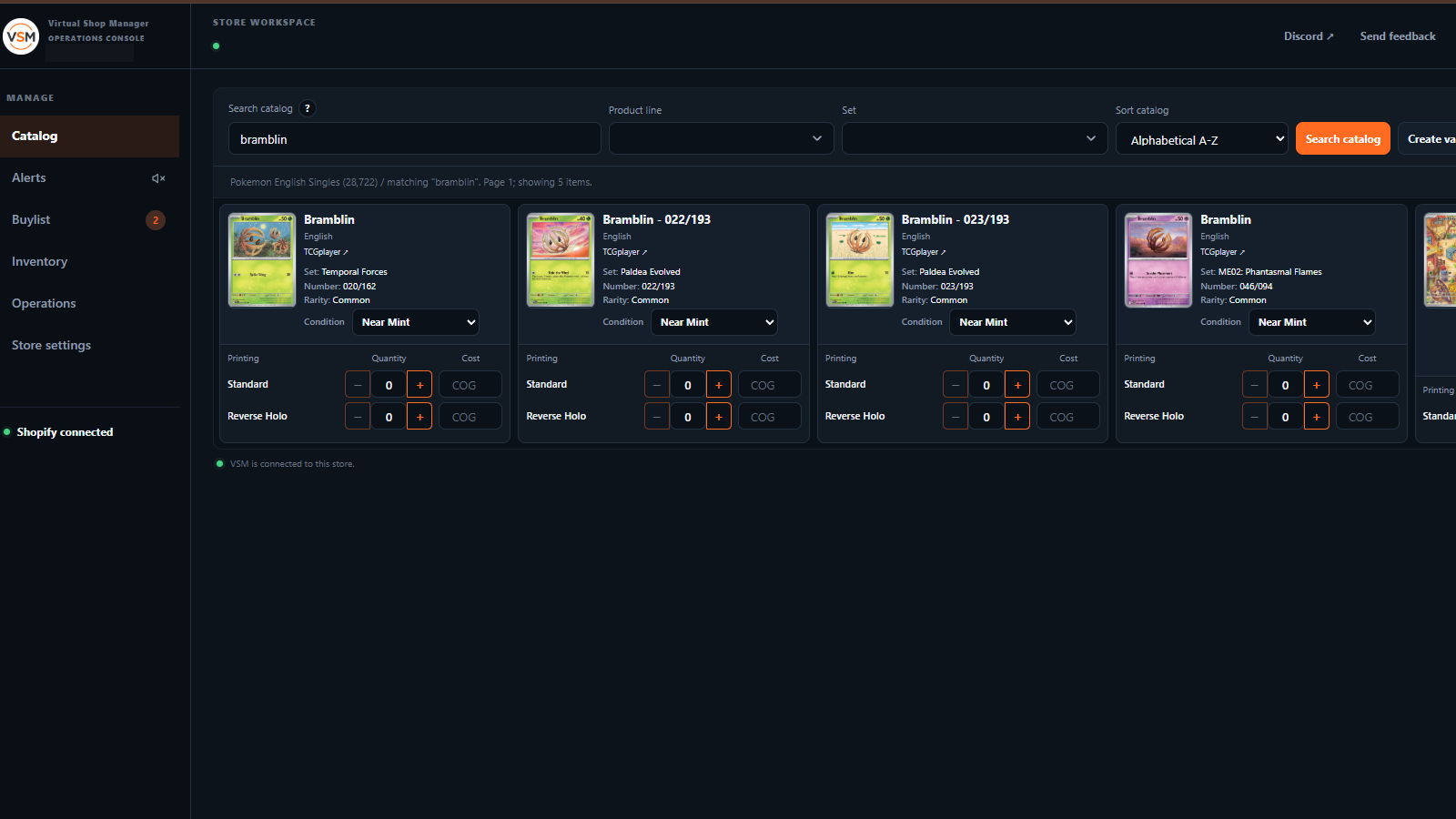The image size is (1456, 819).
Task: Click the VSM logo icon
Action: click(21, 36)
